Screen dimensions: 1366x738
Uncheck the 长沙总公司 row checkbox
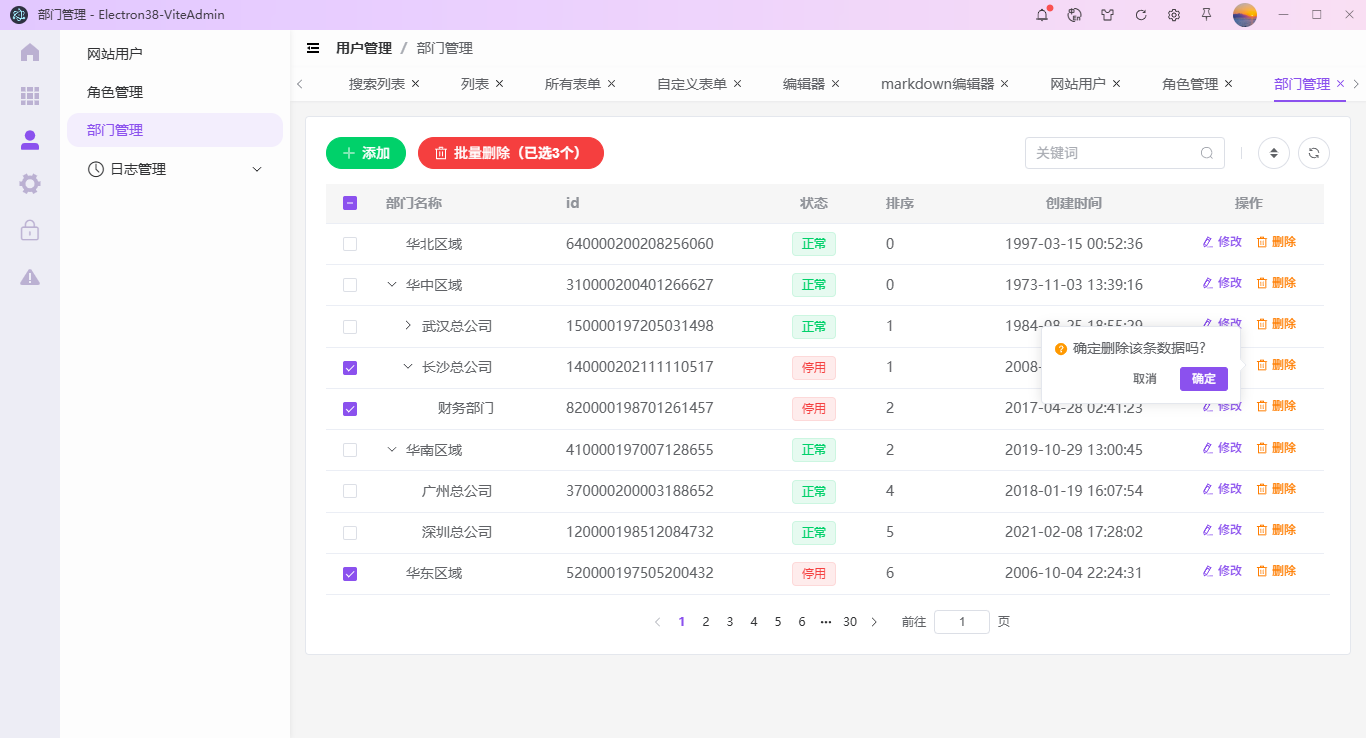coord(349,367)
